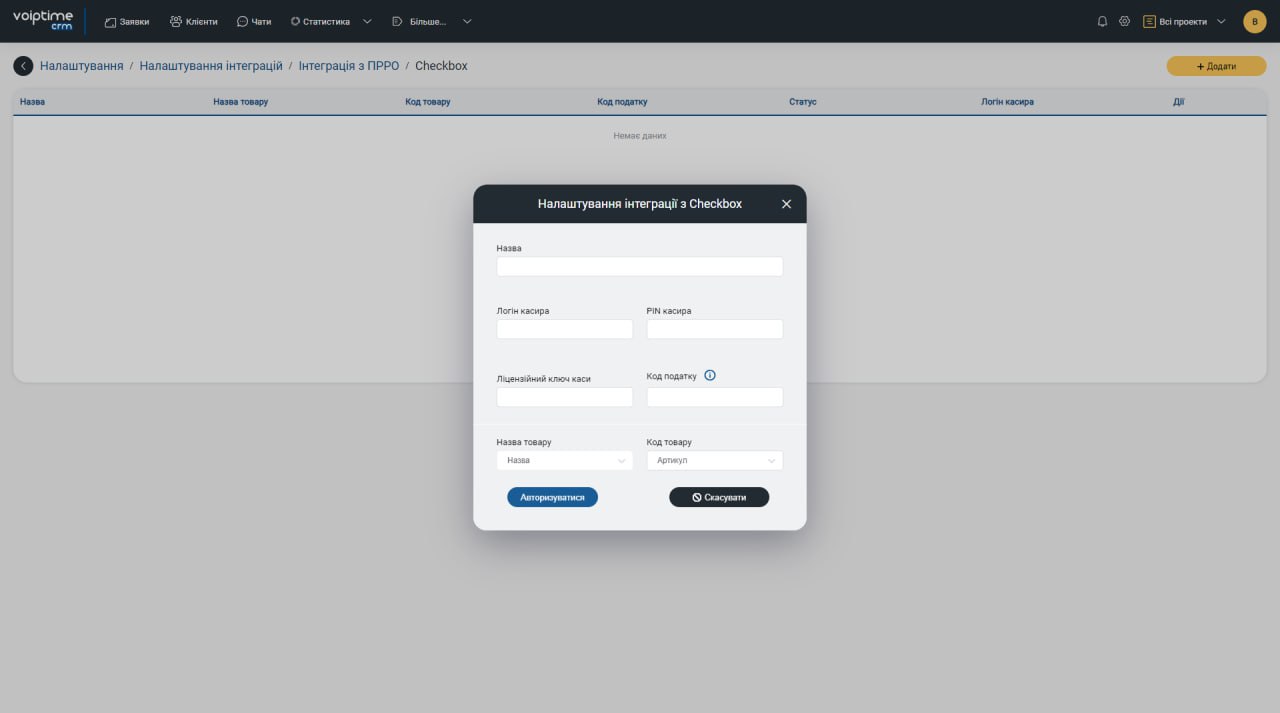The image size is (1280, 713).
Task: Click the user avatar labeled B
Action: pyautogui.click(x=1254, y=21)
